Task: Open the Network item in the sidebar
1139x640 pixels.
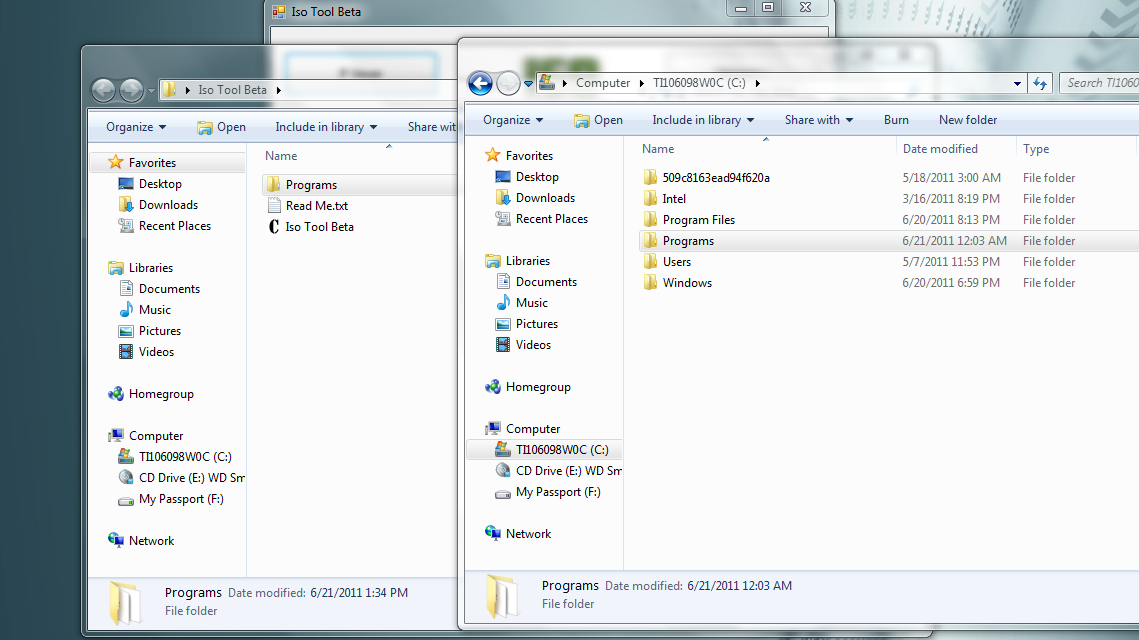Action: click(x=527, y=533)
